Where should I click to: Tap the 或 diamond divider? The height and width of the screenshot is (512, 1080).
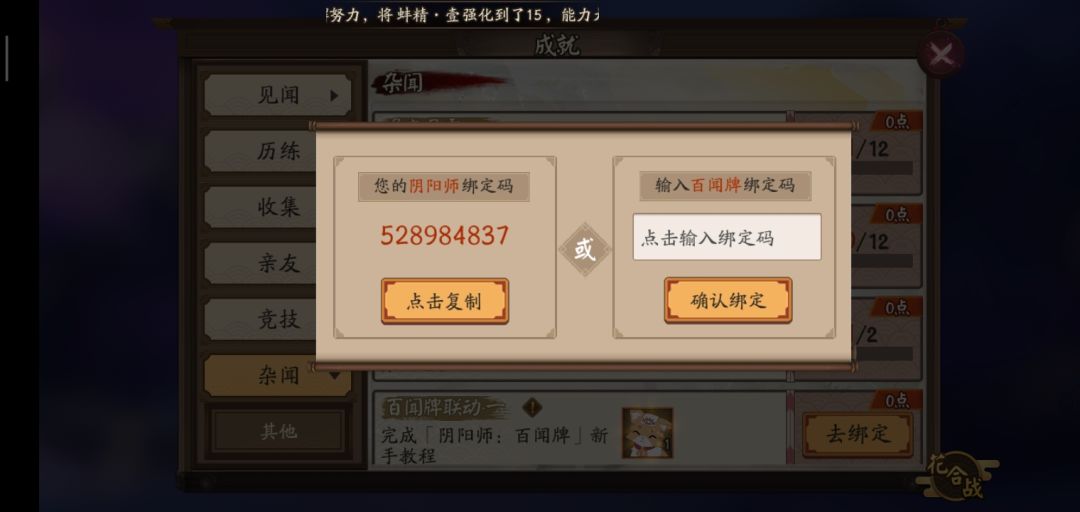(x=585, y=249)
